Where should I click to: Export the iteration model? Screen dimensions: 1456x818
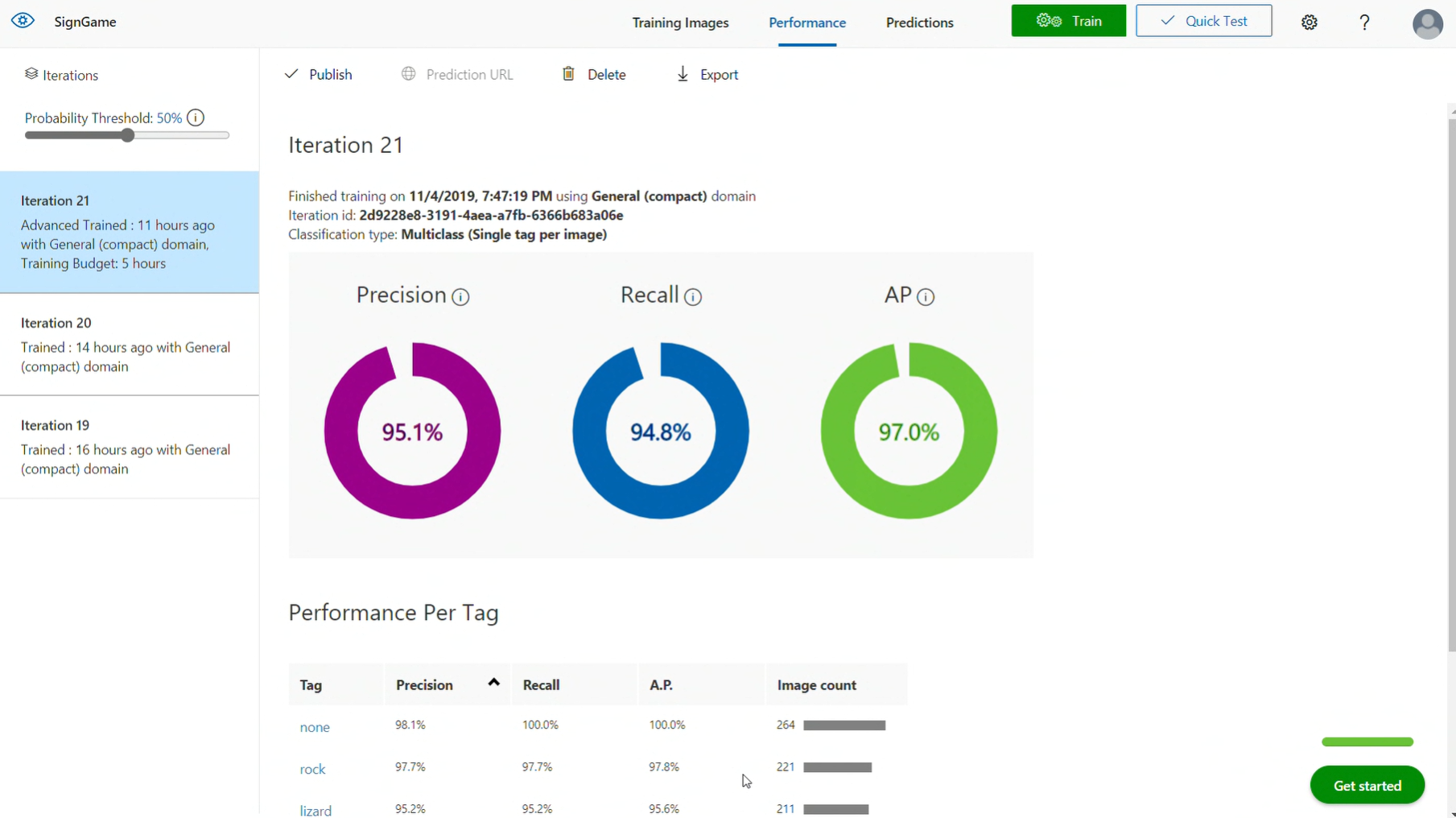[x=707, y=74]
